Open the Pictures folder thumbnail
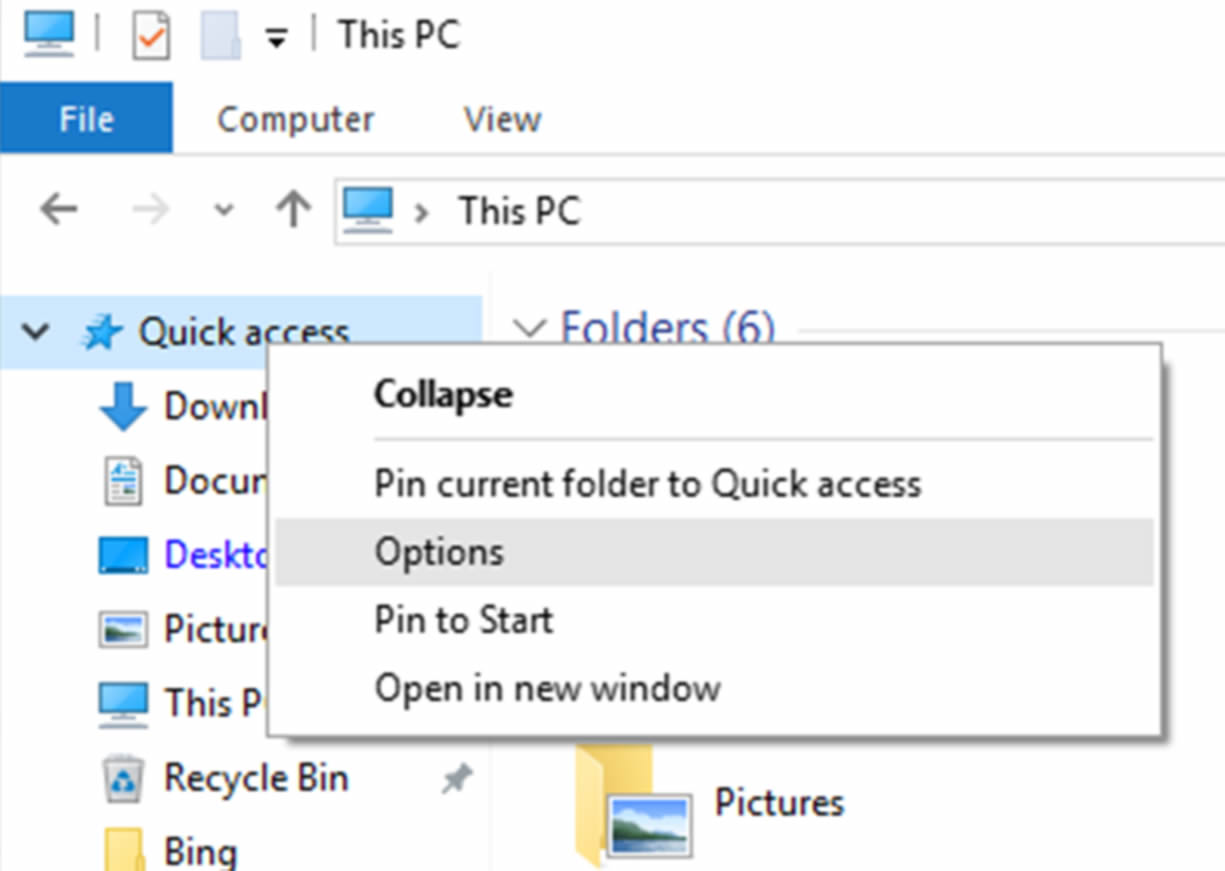This screenshot has height=871, width=1225. click(633, 808)
